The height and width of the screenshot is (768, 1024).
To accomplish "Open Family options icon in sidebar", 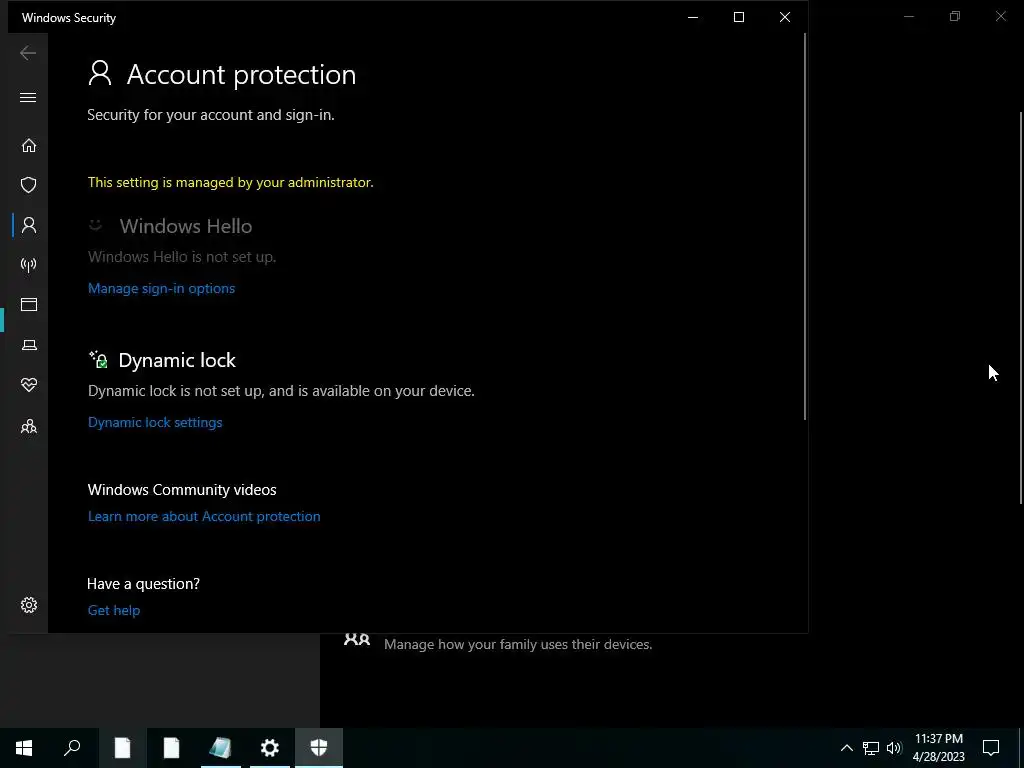I will click(29, 426).
